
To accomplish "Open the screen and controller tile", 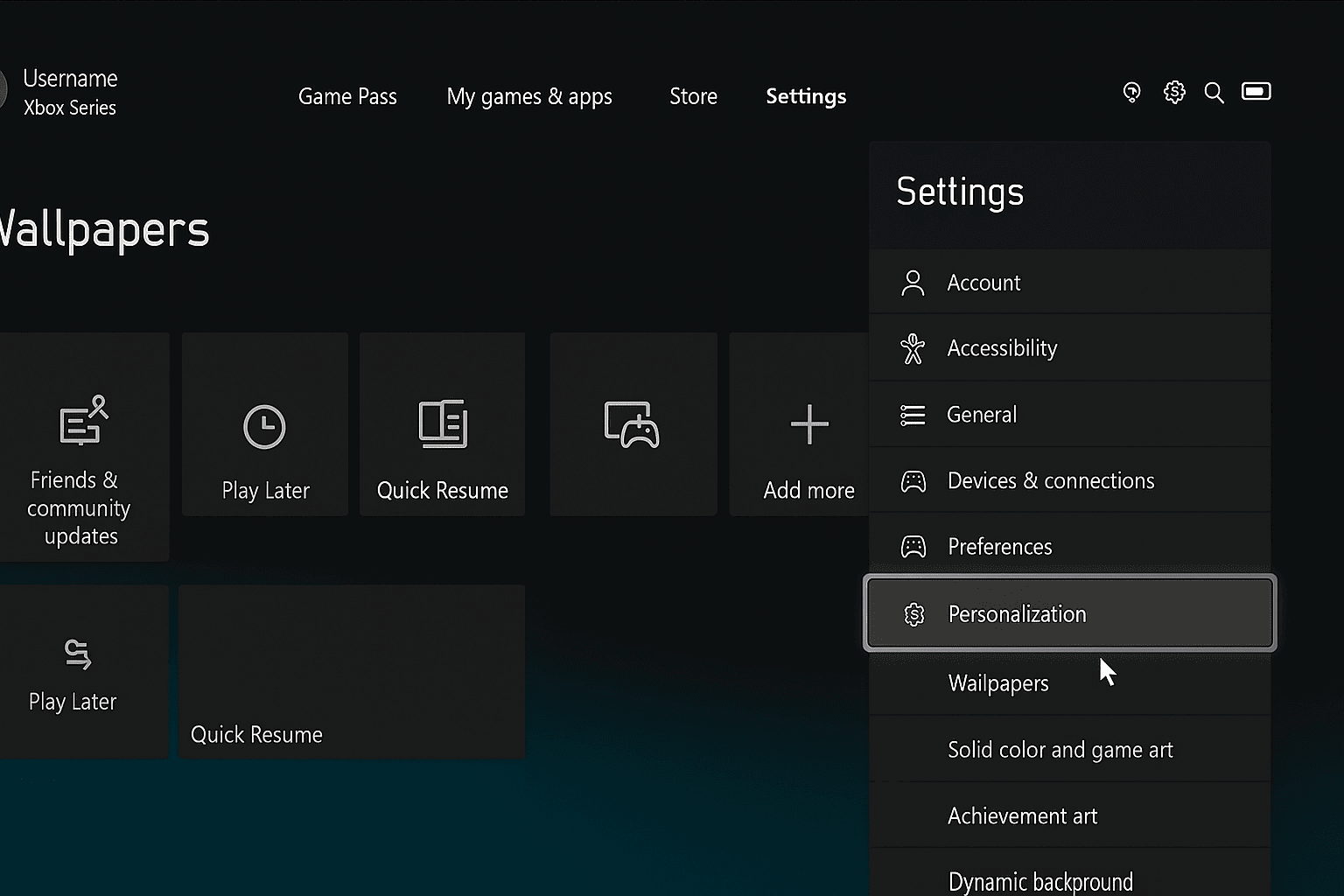I will pyautogui.click(x=633, y=424).
